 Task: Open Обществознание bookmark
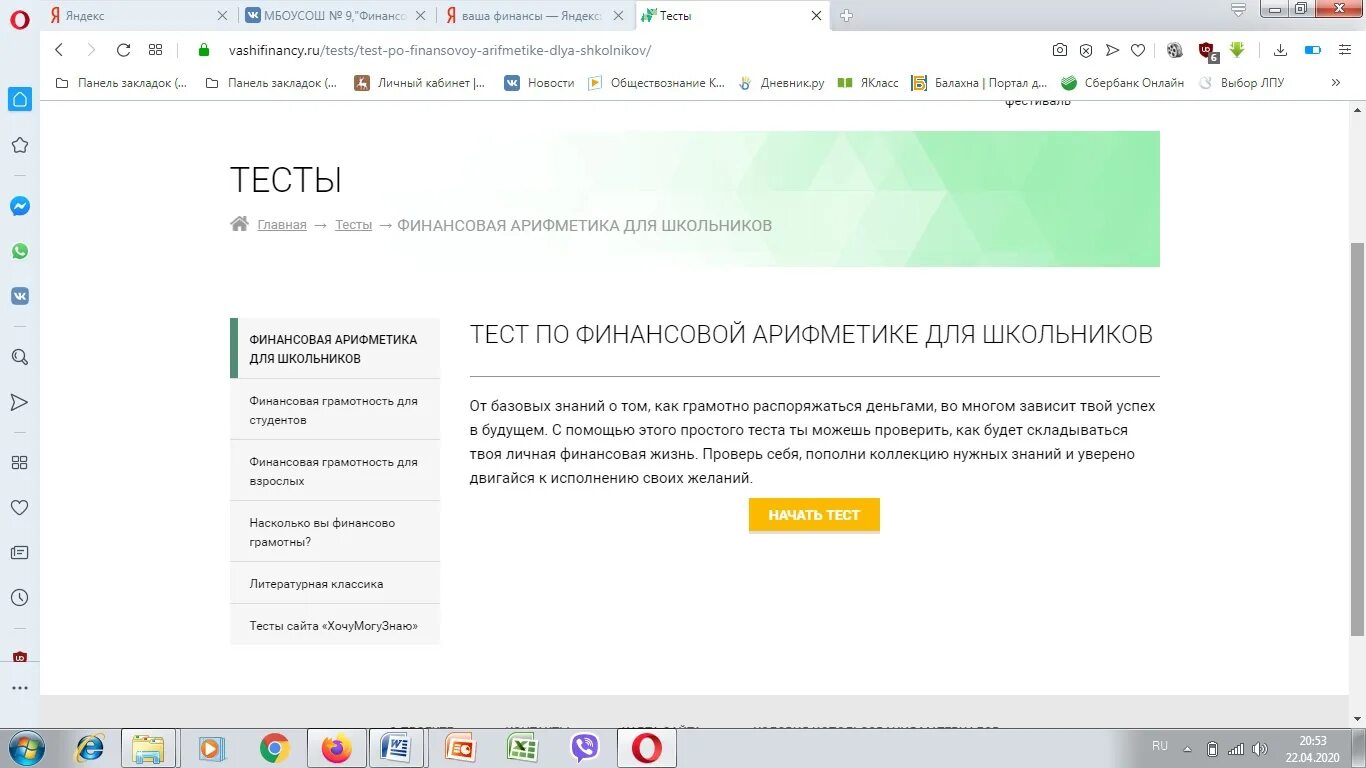click(x=656, y=83)
